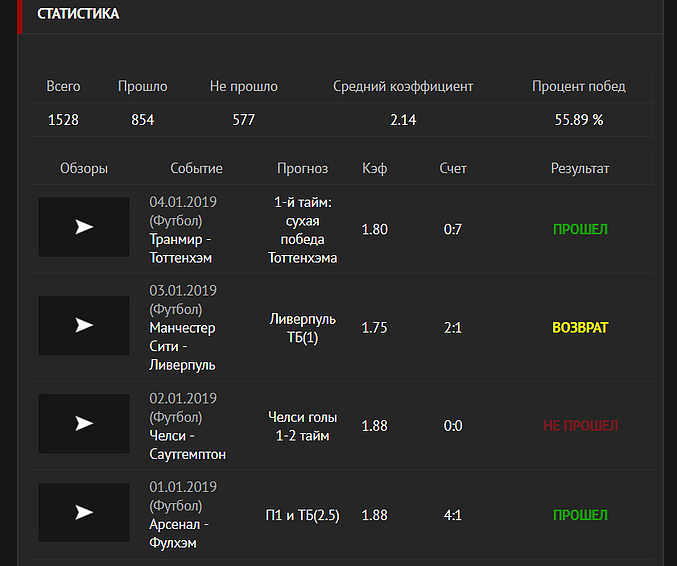Viewport: 677px width, 566px height.
Task: Play the Арсенал - Фулхэм review video
Action: (84, 512)
